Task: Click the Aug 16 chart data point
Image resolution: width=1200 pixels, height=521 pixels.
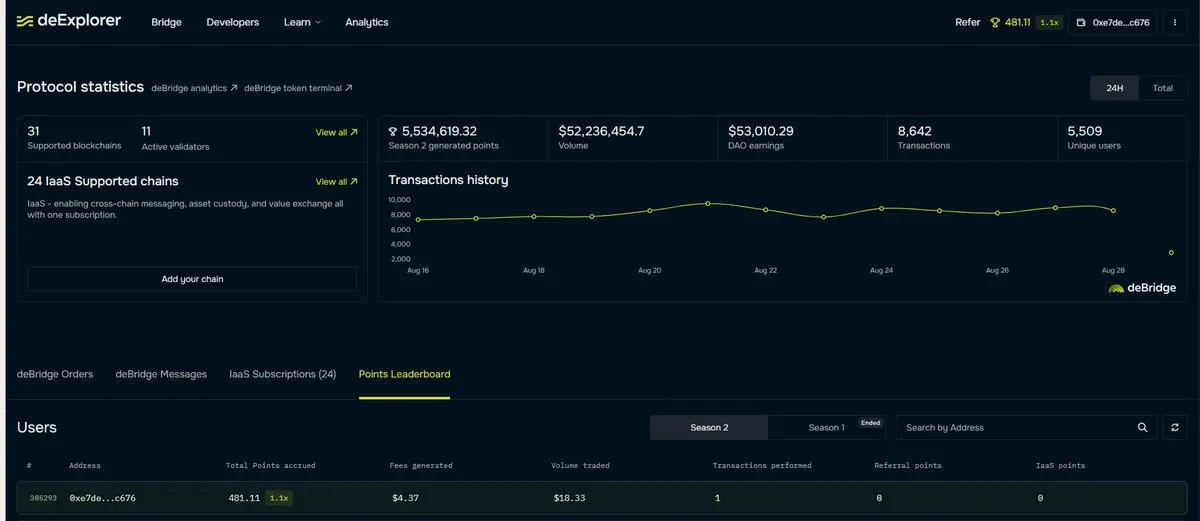Action: tap(418, 220)
